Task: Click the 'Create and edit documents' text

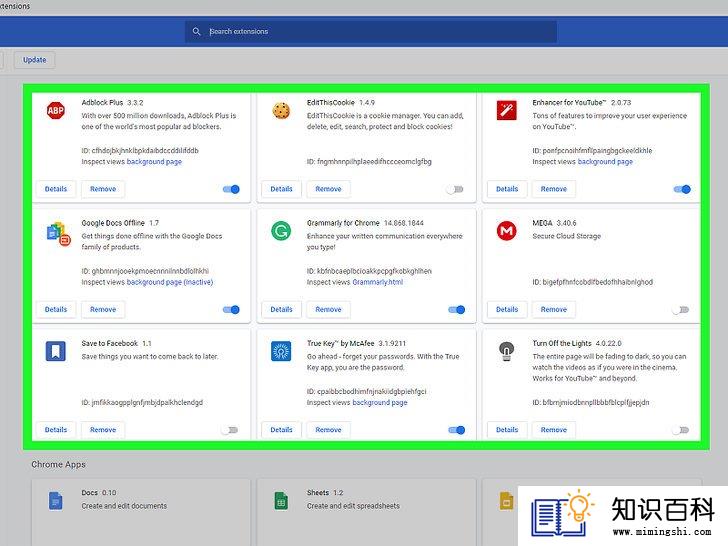Action: pyautogui.click(x=124, y=506)
